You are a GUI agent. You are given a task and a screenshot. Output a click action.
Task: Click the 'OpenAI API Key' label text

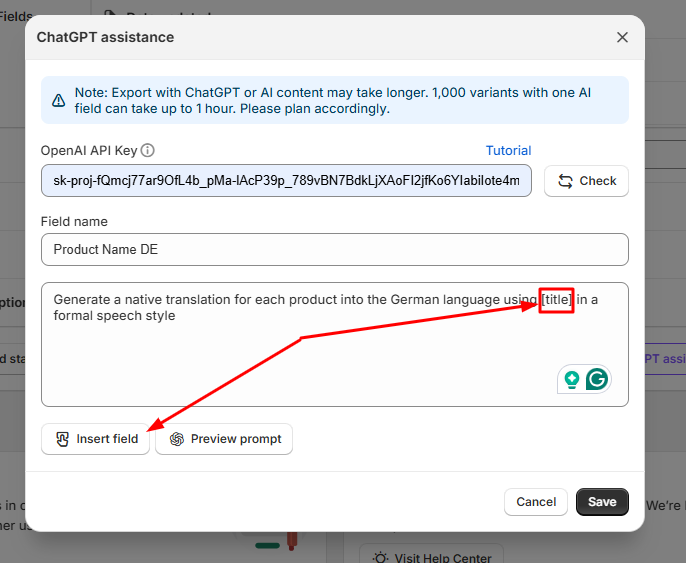click(89, 150)
